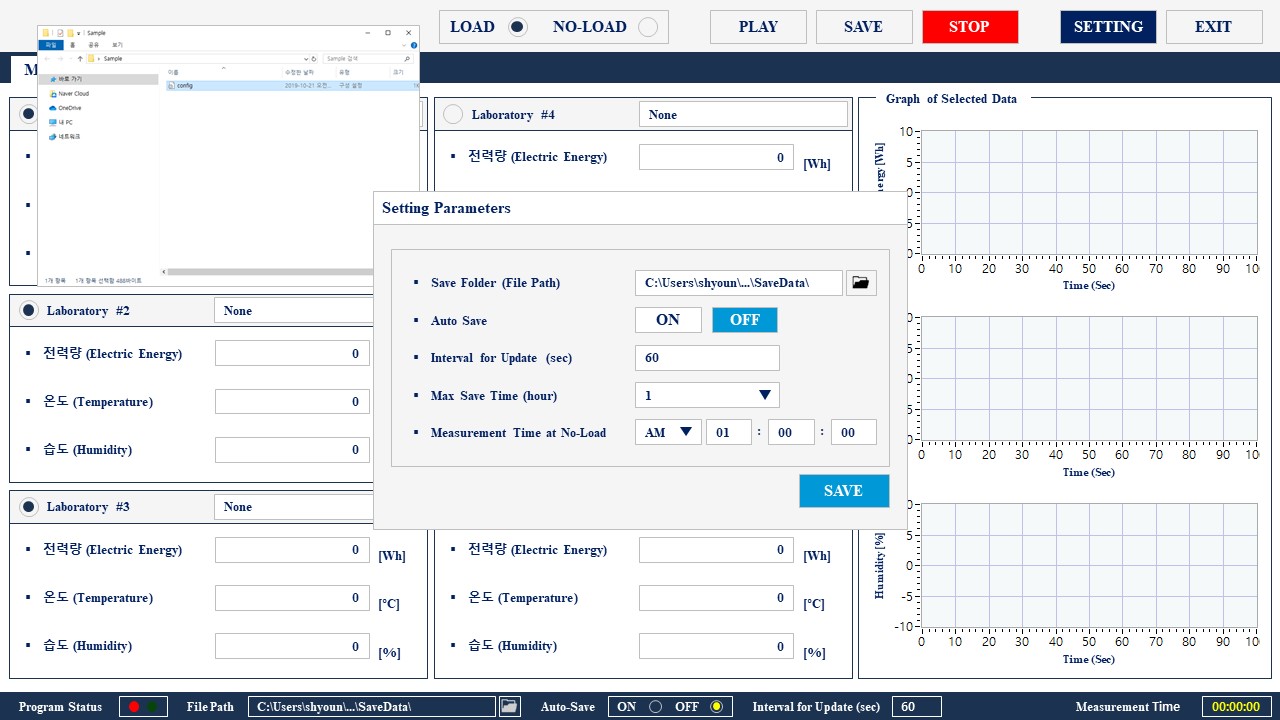Image resolution: width=1280 pixels, height=720 pixels.
Task: Click the Interval for Update input field
Action: (x=707, y=358)
